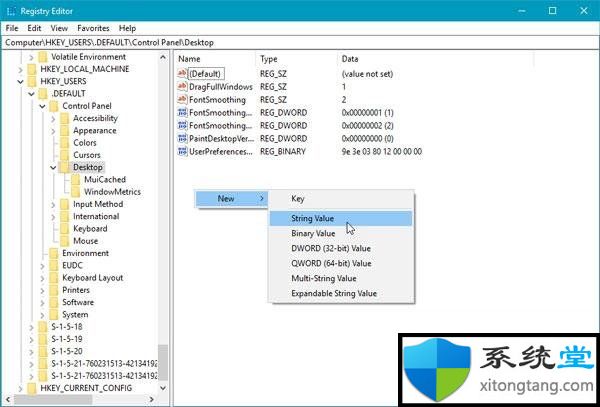600x407 pixels.
Task: Click the UserPreferences... binary value icon
Action: (x=183, y=151)
